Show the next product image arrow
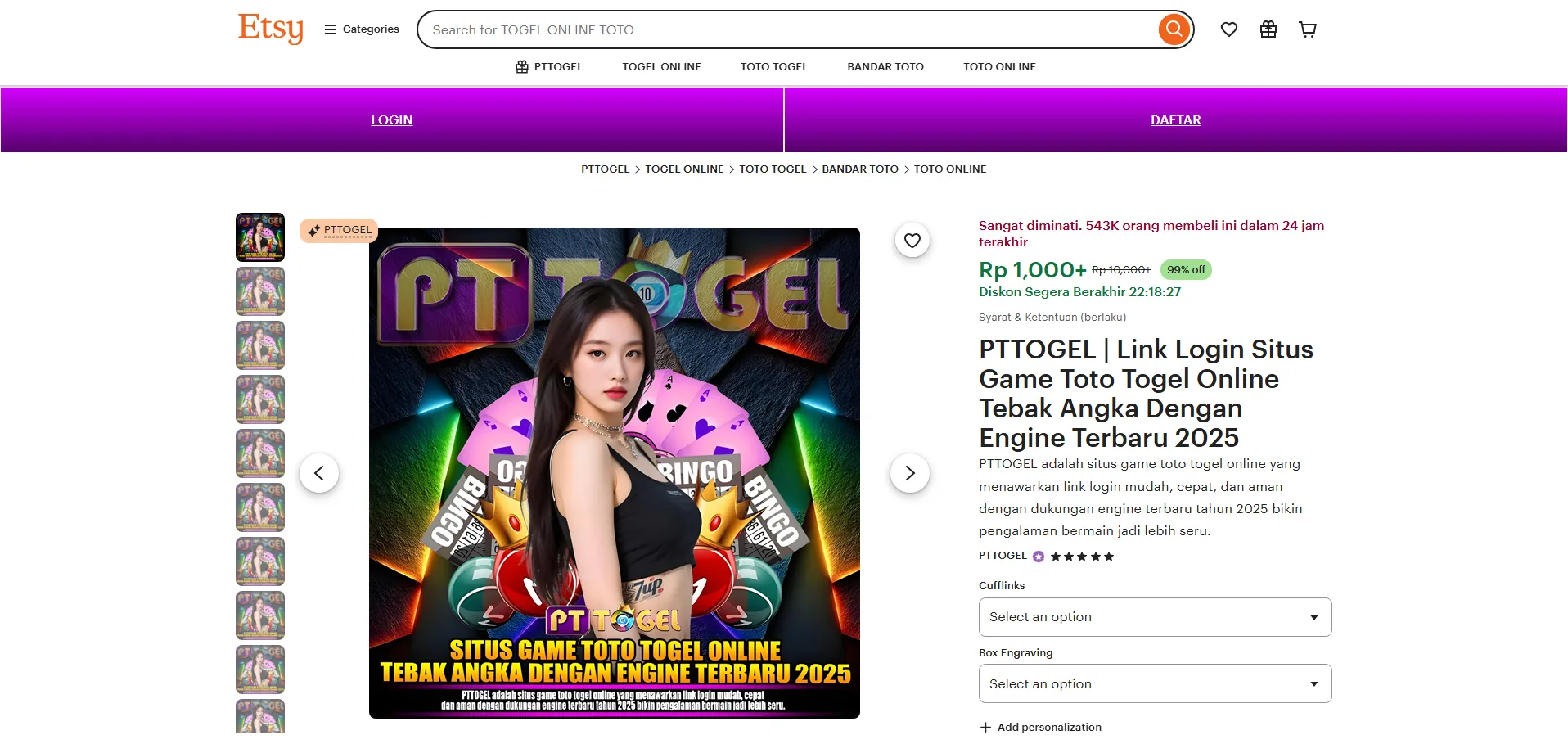Image resolution: width=1568 pixels, height=744 pixels. (909, 473)
